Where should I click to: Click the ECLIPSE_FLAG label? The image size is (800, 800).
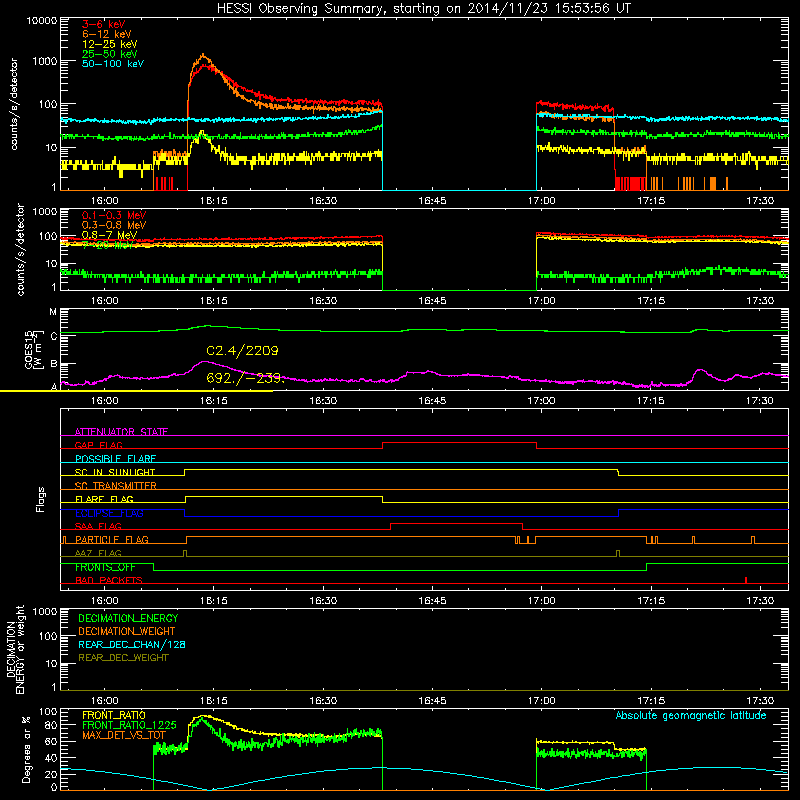(x=109, y=513)
